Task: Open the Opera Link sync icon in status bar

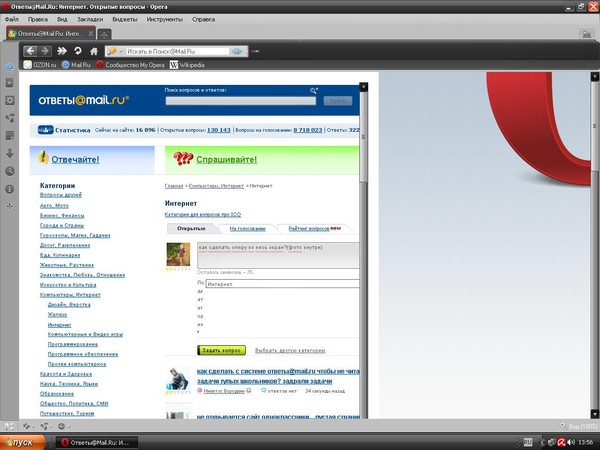Action: pos(28,426)
